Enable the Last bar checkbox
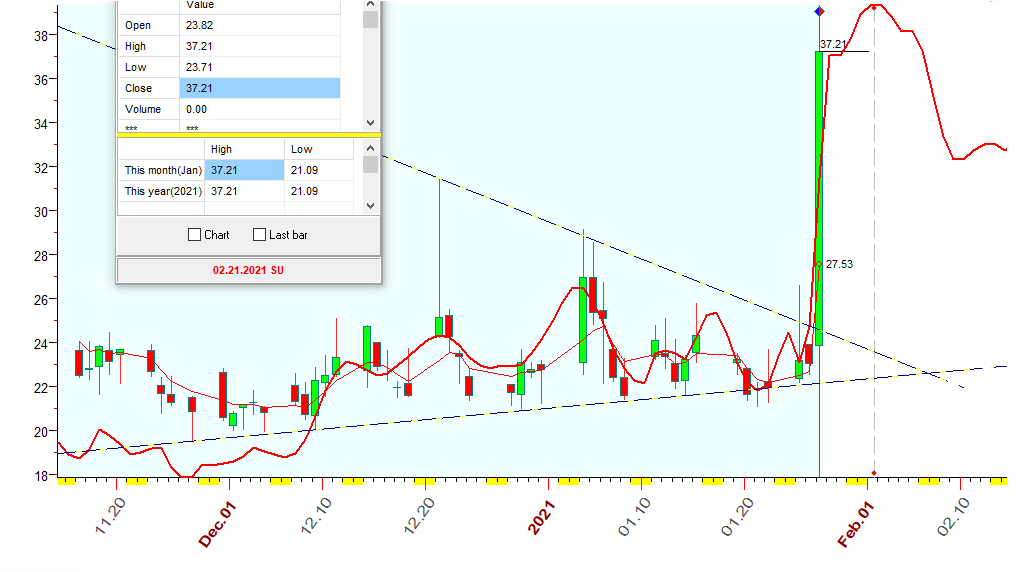 pos(260,235)
